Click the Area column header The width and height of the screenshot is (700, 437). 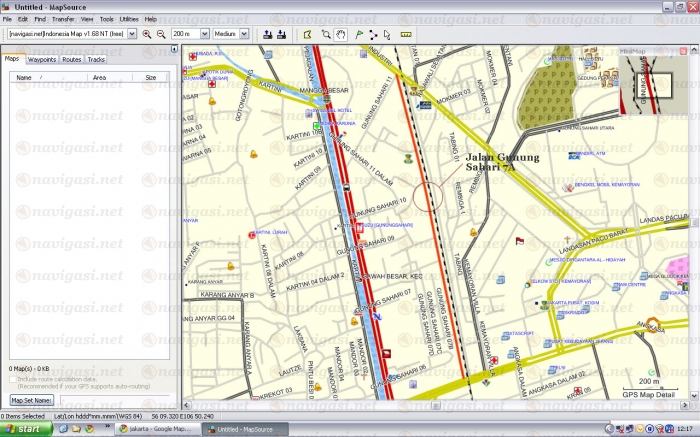tap(99, 77)
